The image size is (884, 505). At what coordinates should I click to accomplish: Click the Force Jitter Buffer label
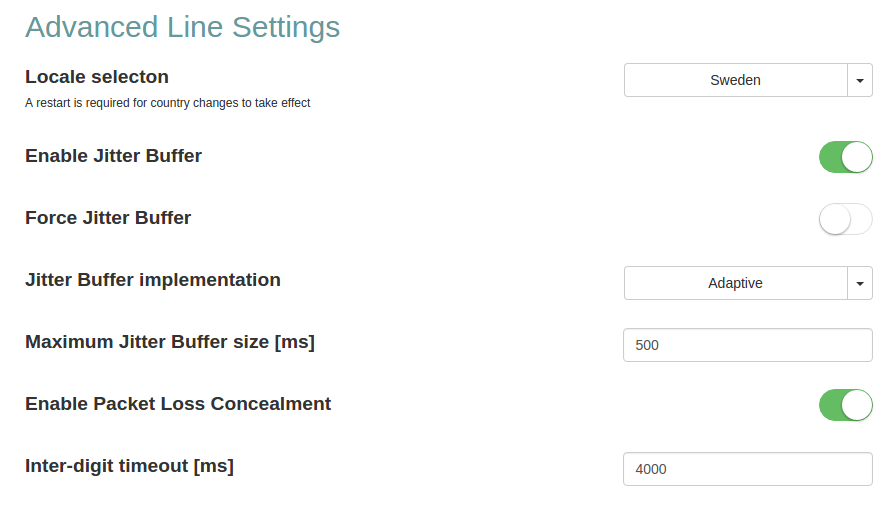108,218
